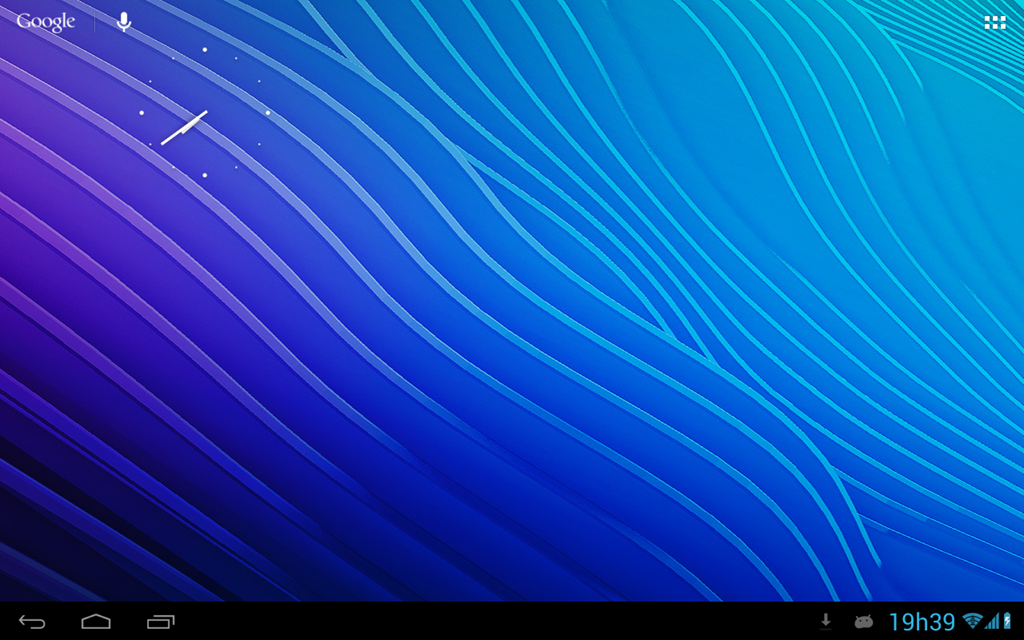Viewport: 1024px width, 640px height.
Task: Show recent apps from the navigation bar
Action: (x=161, y=622)
